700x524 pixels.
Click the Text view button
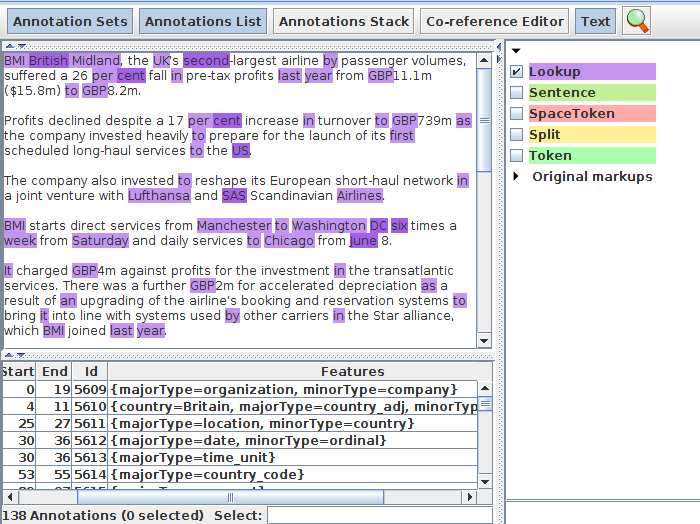(x=595, y=21)
